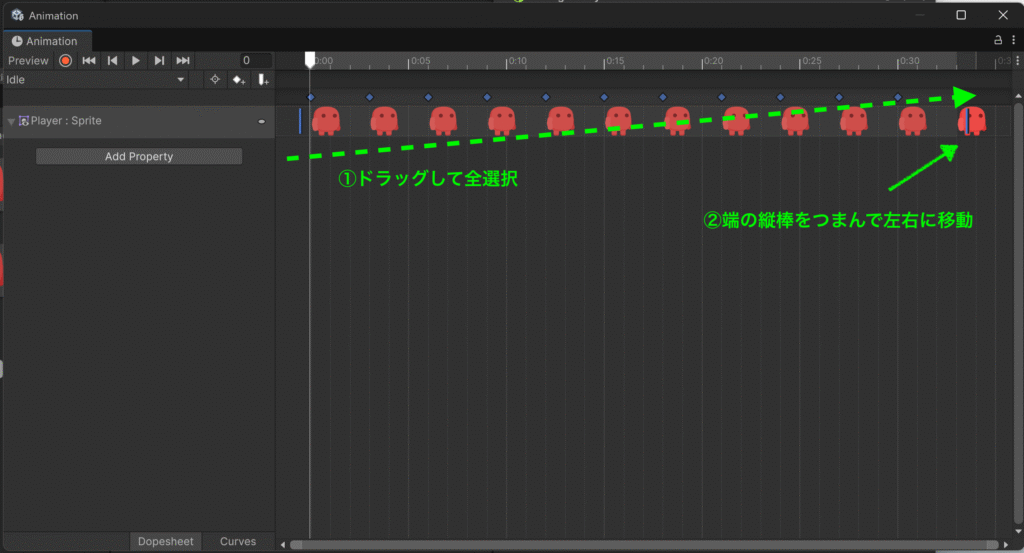
Task: Go to the previous keyframe
Action: coord(113,61)
